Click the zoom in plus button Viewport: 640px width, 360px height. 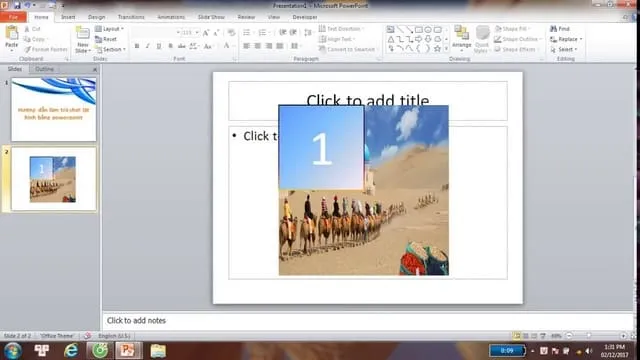[x=623, y=336]
